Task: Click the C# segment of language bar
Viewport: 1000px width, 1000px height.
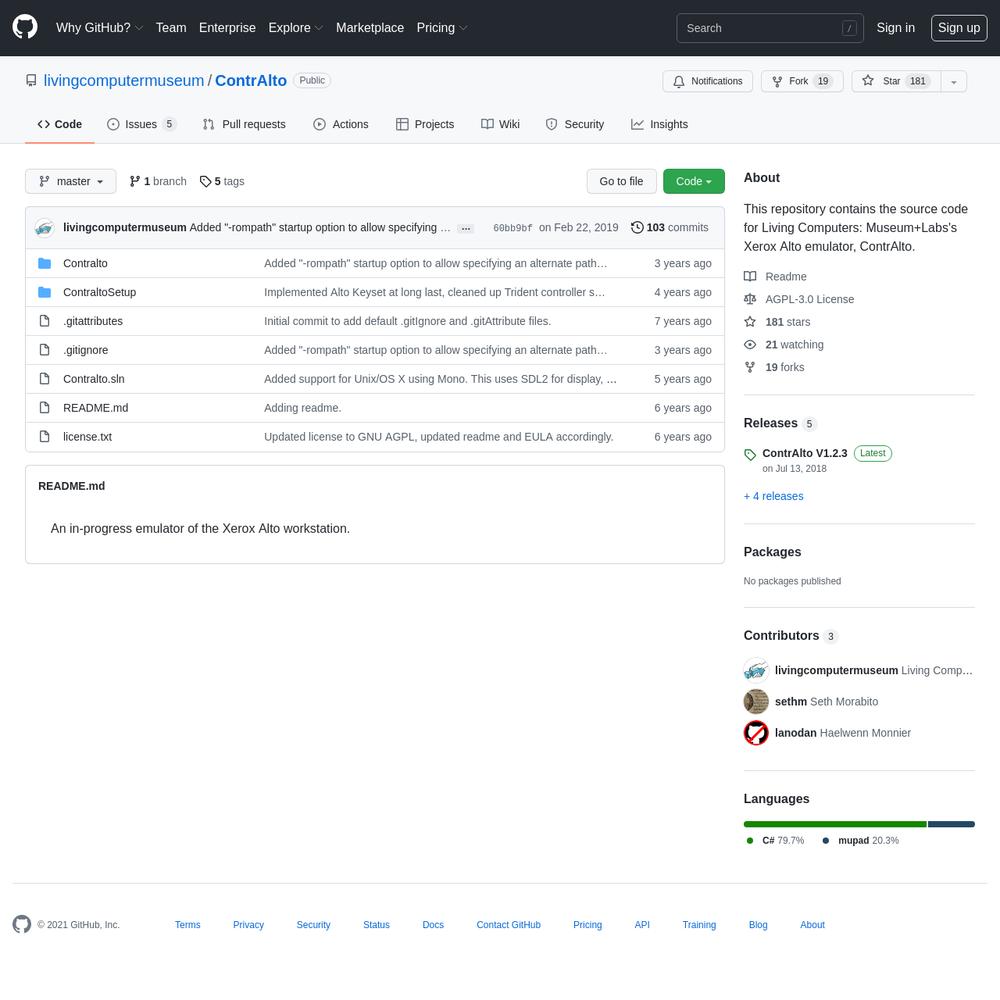Action: tap(835, 825)
